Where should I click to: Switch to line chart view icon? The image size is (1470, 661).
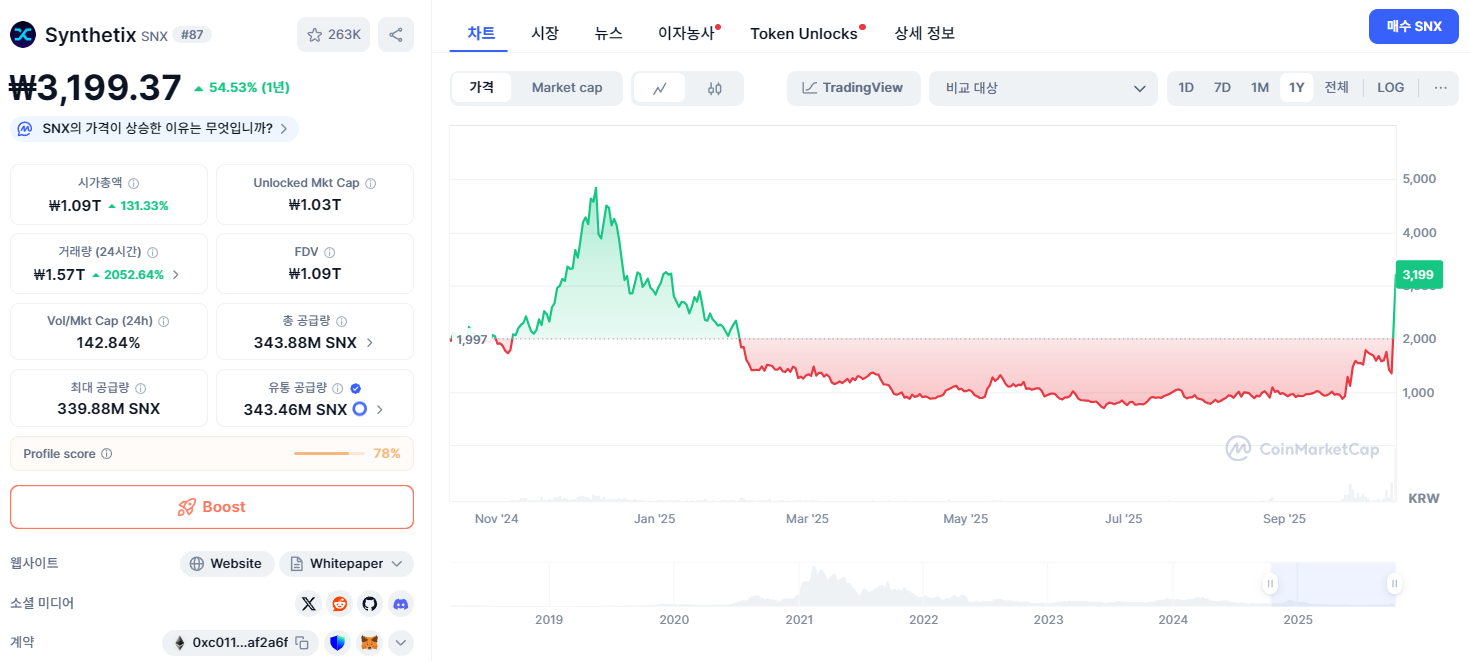(660, 88)
